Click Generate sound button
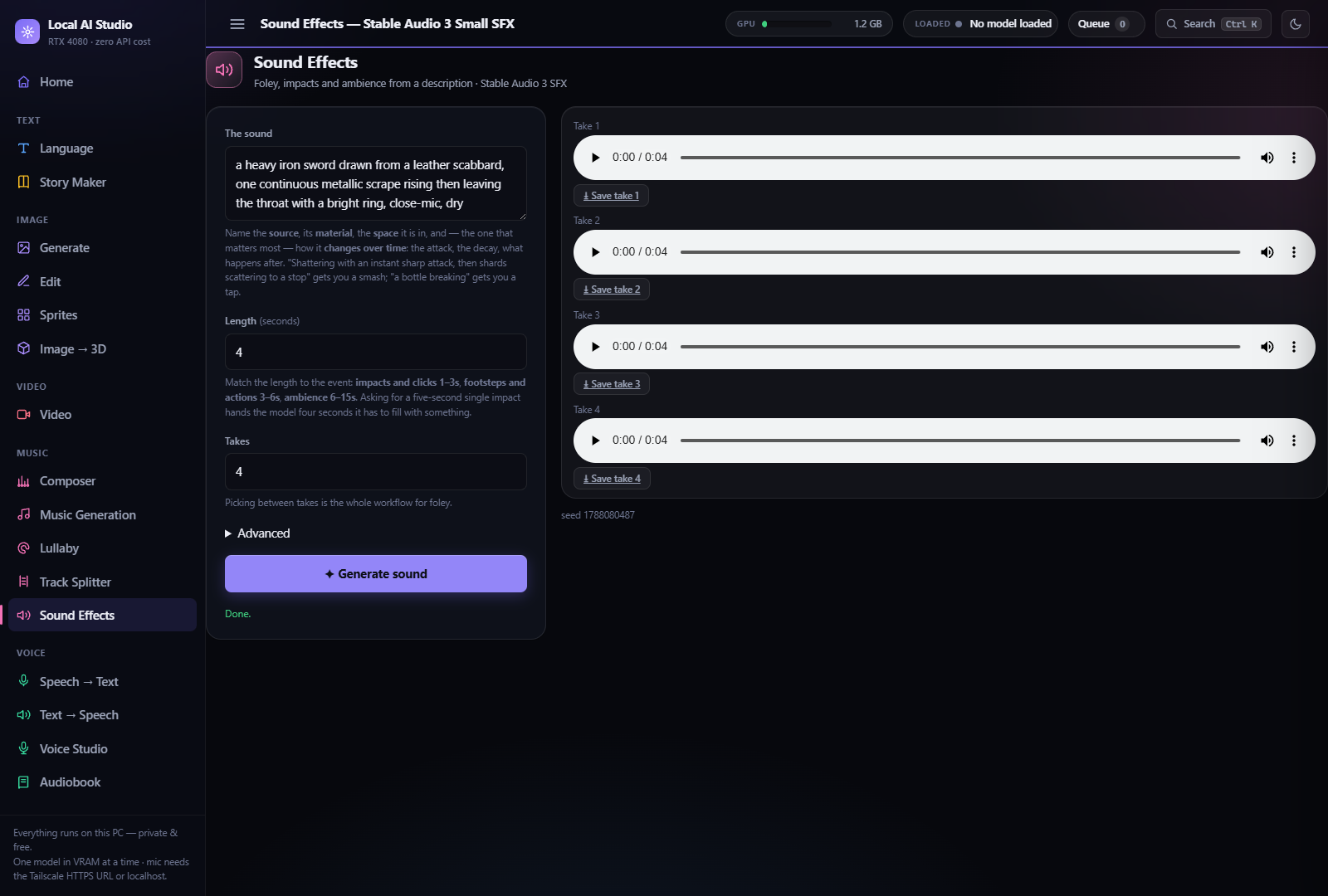The height and width of the screenshot is (896, 1328). (376, 574)
